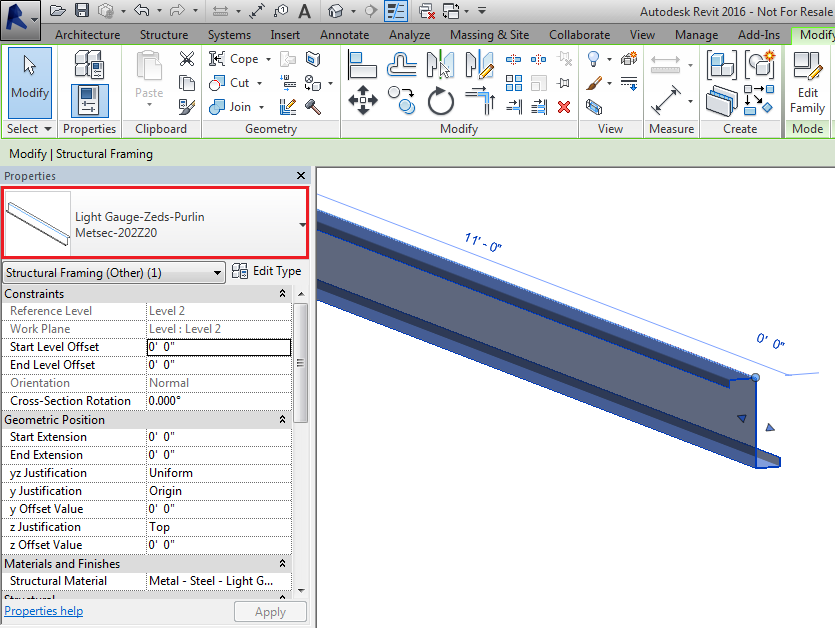Open the Annotate ribbon tab
Image resolution: width=835 pixels, height=628 pixels.
point(345,35)
